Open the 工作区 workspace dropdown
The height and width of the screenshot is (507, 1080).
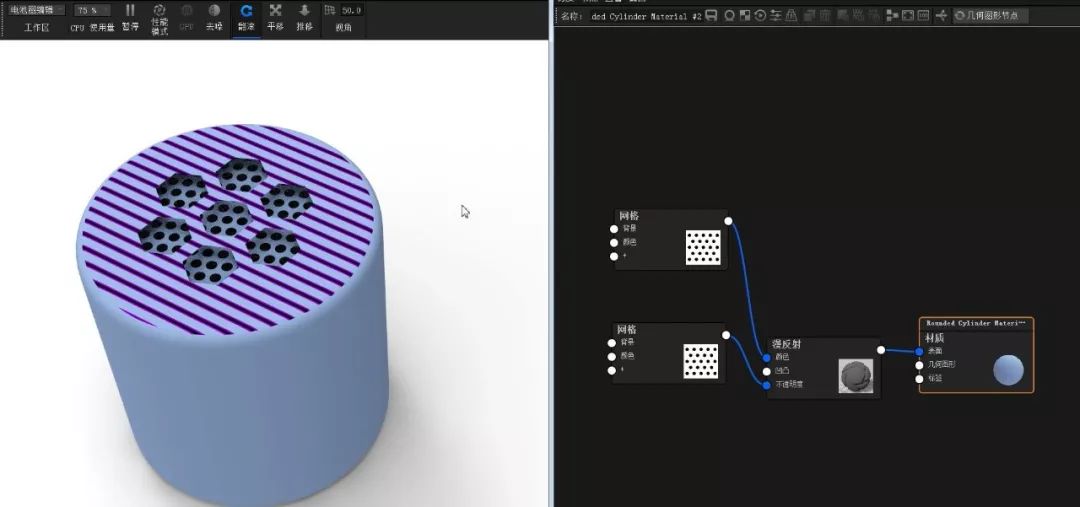coord(37,10)
